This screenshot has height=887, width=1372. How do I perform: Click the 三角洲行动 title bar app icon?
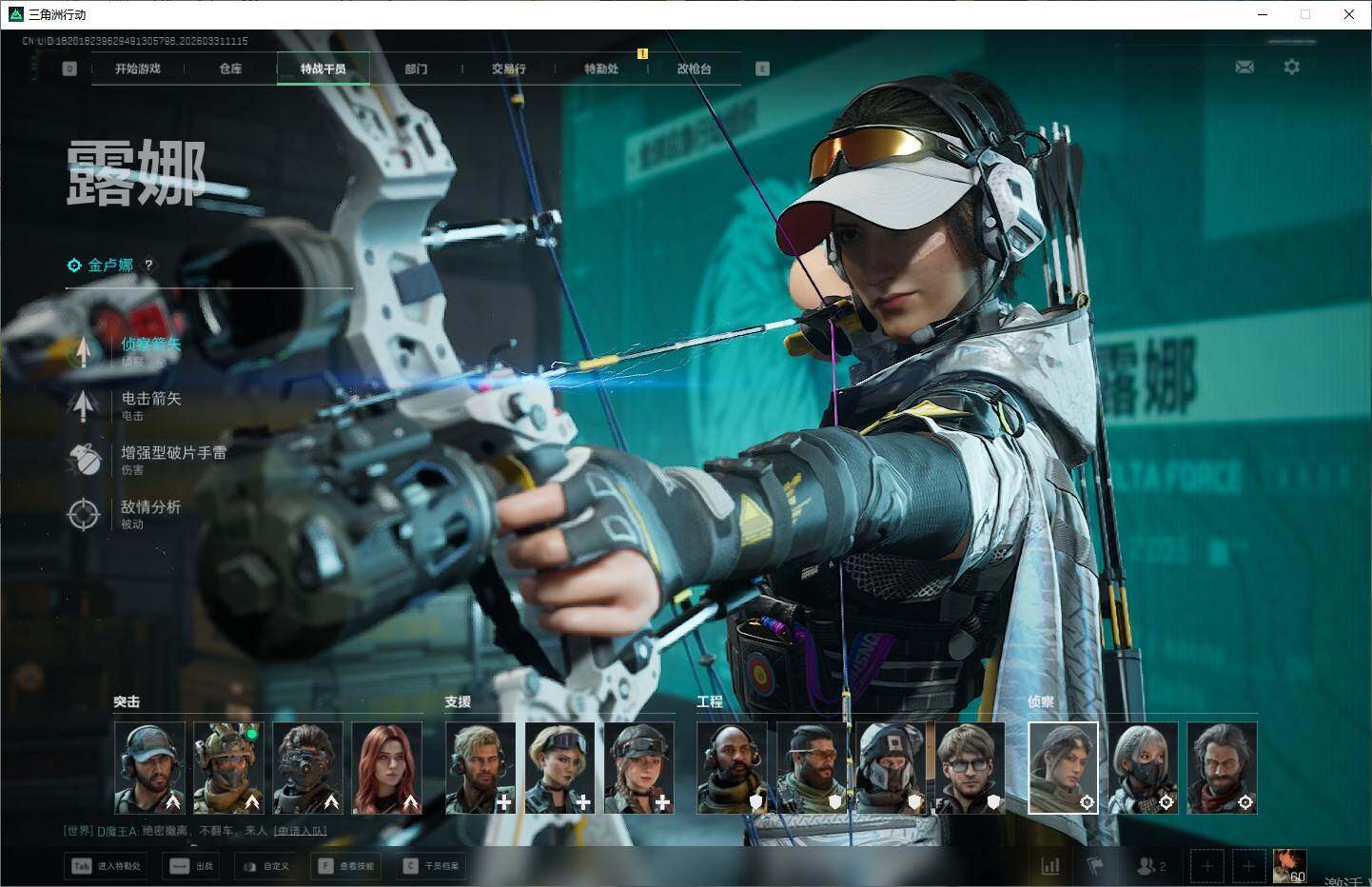coord(15,14)
